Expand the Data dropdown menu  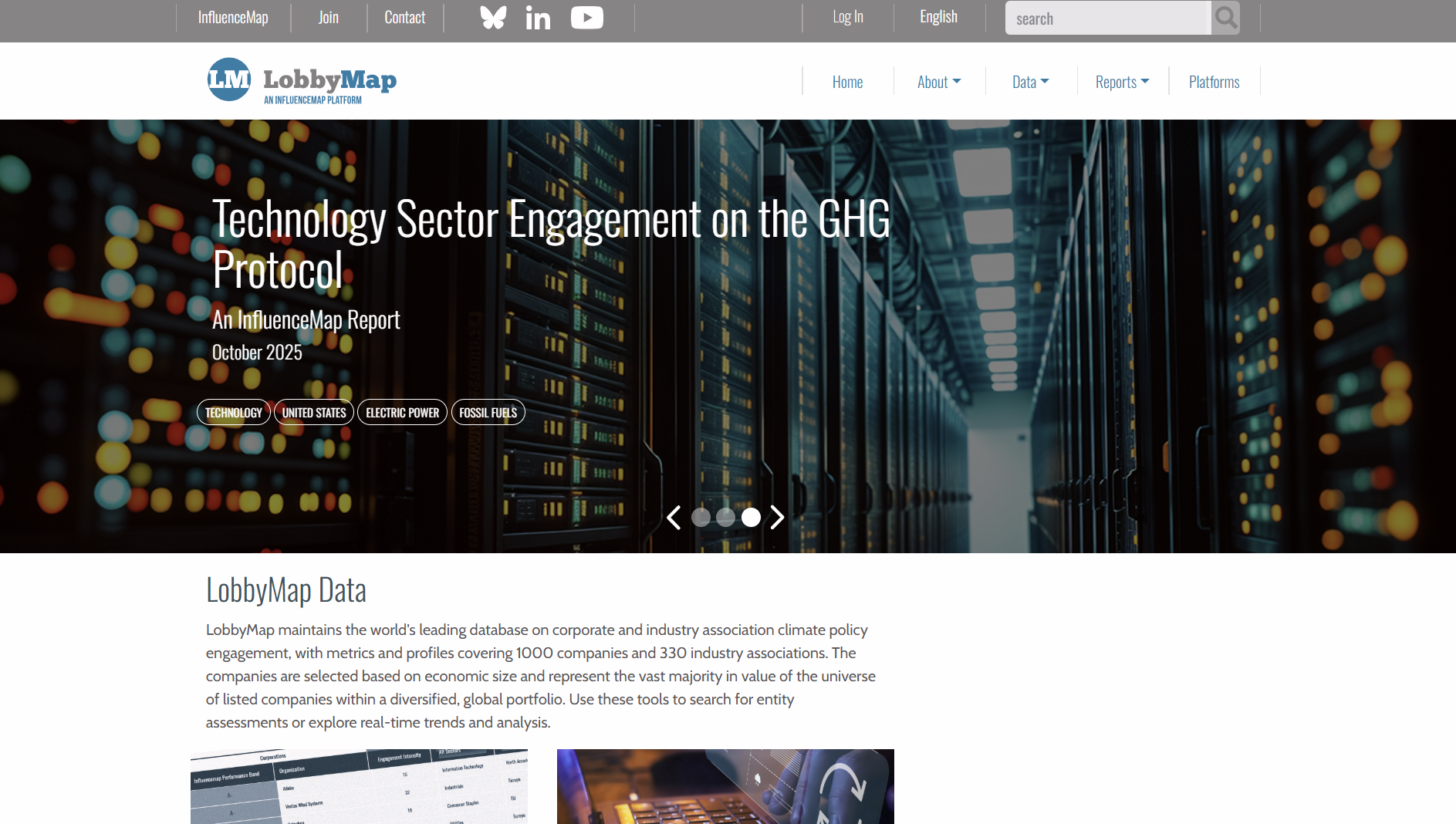point(1030,82)
